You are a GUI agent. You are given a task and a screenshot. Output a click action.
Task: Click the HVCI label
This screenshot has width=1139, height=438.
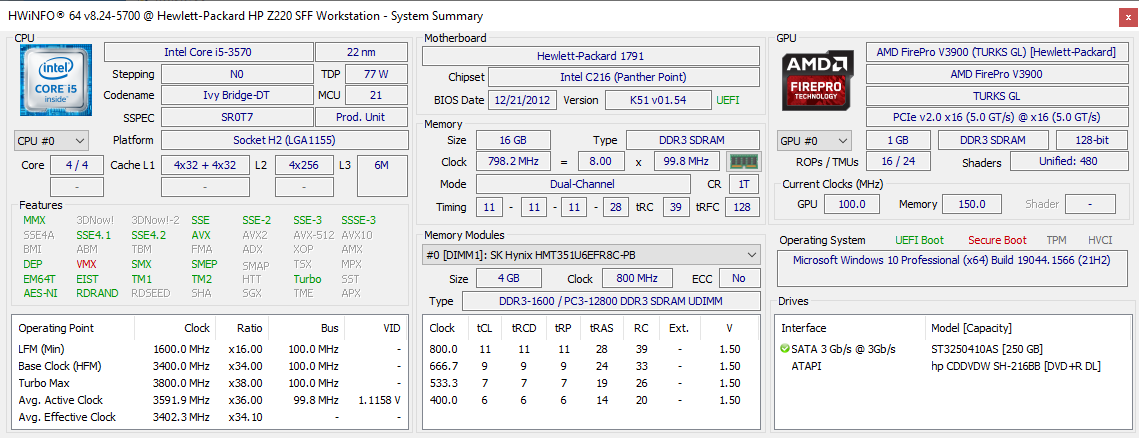pyautogui.click(x=1100, y=240)
